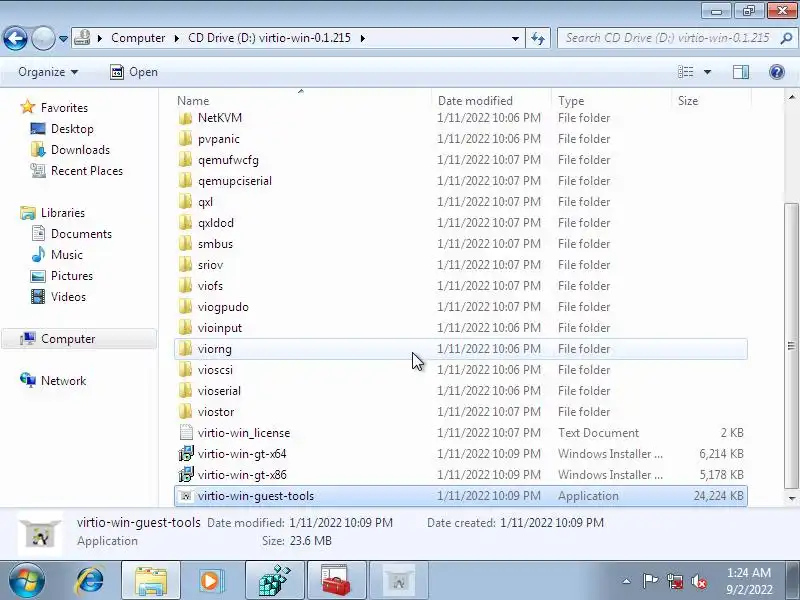800x600 pixels.
Task: Select virtio-win-gt-x64 installer icon
Action: (186, 454)
